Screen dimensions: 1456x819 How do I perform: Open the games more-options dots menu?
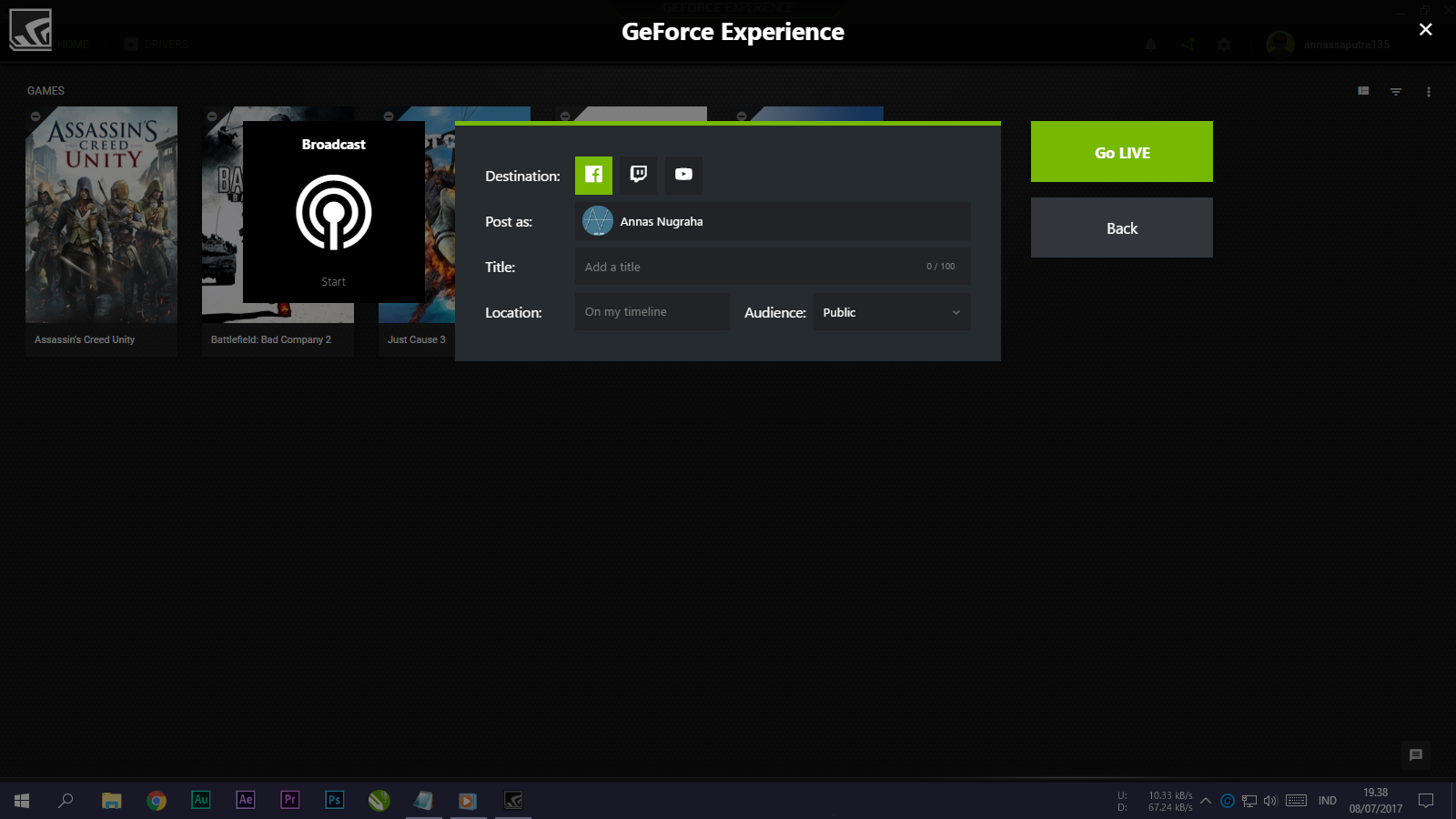point(1429,91)
